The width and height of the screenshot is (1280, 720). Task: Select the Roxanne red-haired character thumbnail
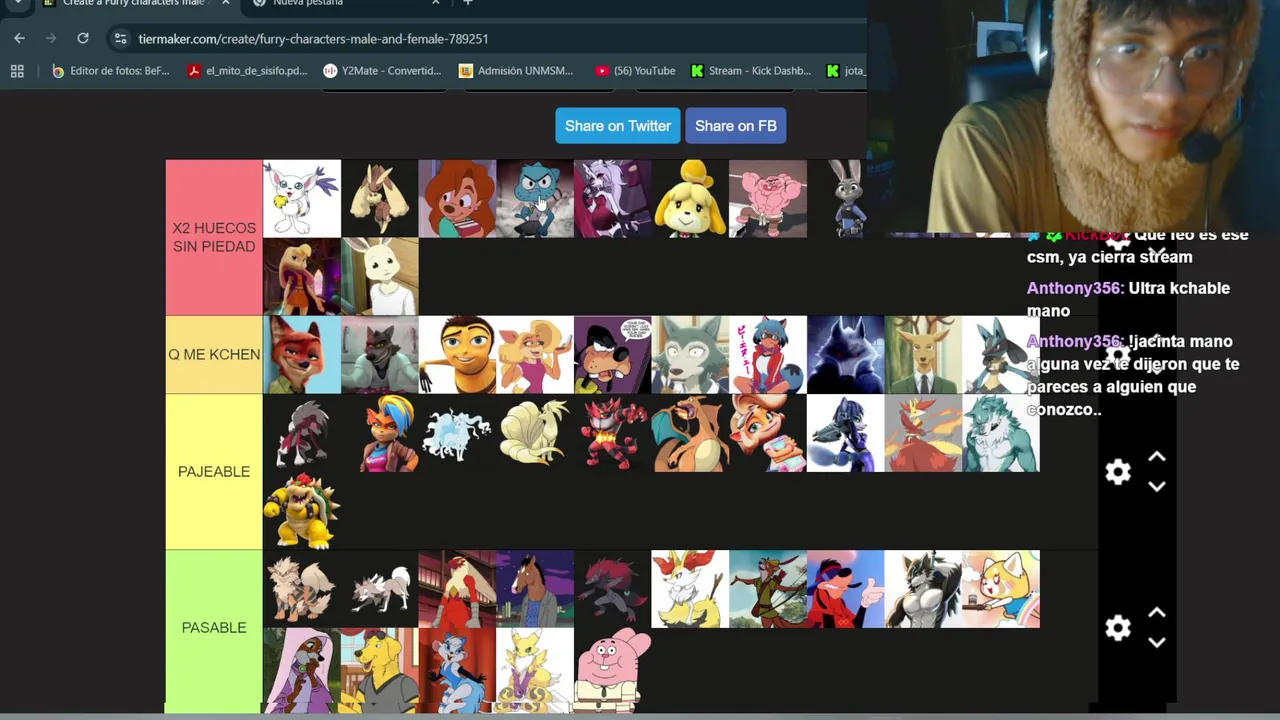point(457,199)
